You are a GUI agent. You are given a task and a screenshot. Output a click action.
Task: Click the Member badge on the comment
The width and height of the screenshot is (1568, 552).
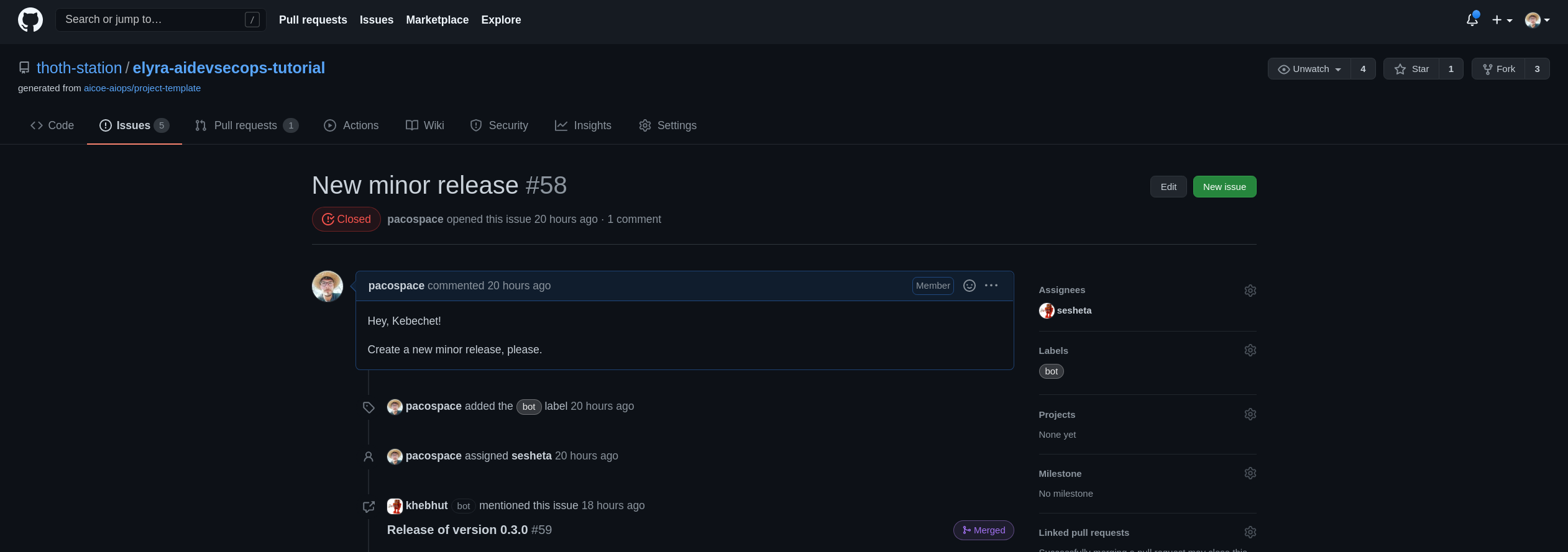pyautogui.click(x=933, y=286)
